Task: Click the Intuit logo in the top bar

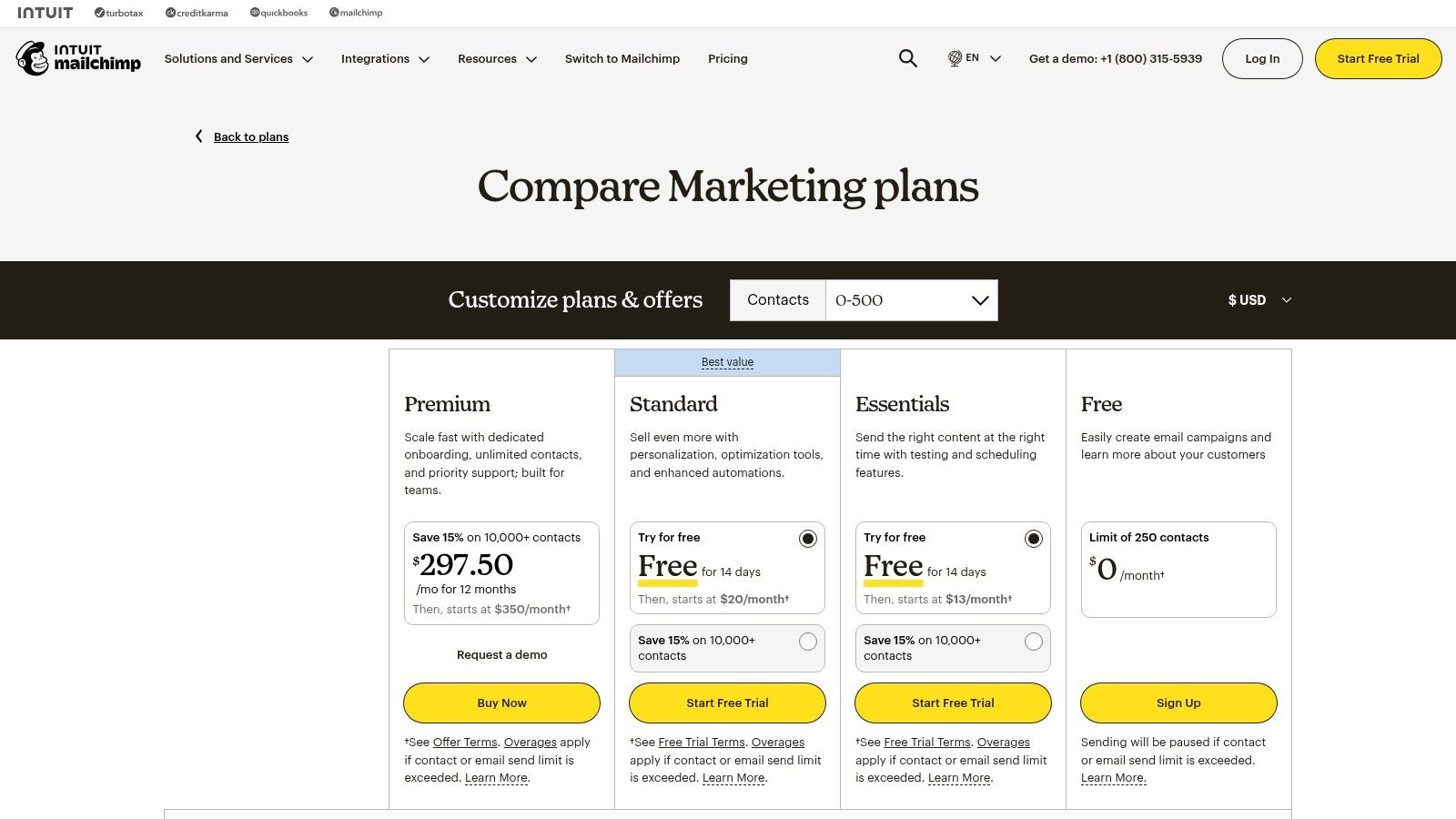Action: click(x=46, y=12)
